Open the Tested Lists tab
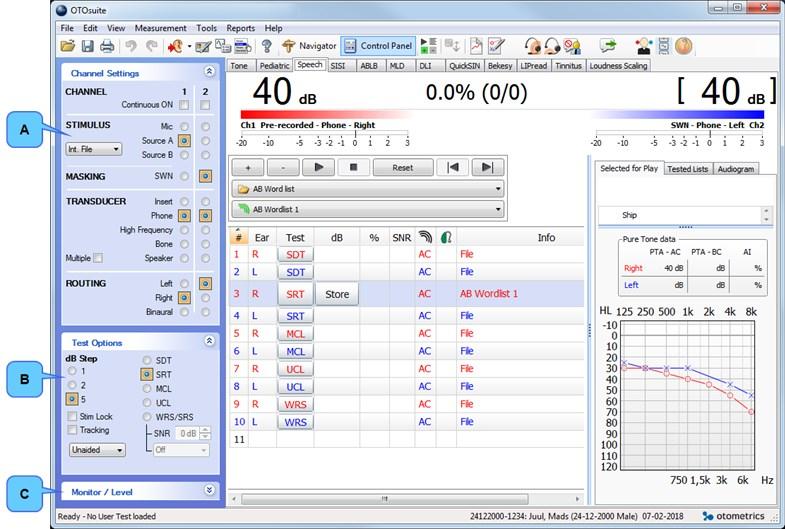This screenshot has width=785, height=529. tap(687, 169)
